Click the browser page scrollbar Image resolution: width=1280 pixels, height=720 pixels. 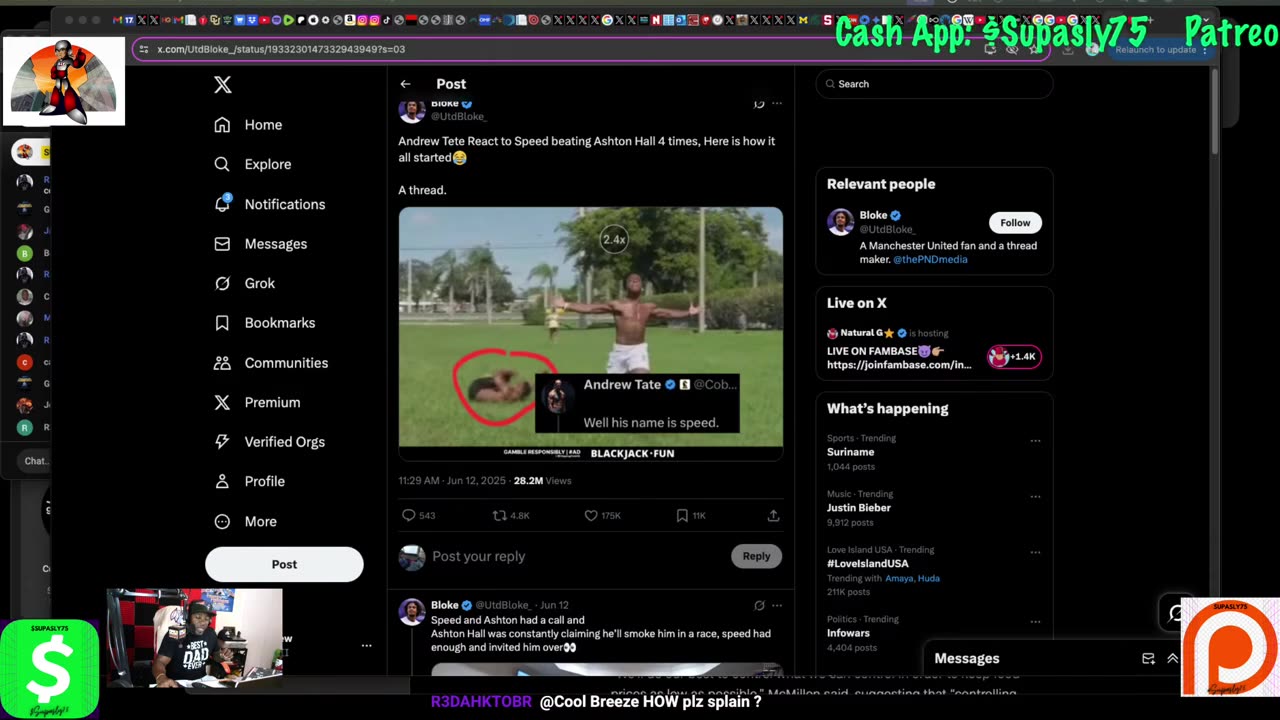coord(1214,112)
